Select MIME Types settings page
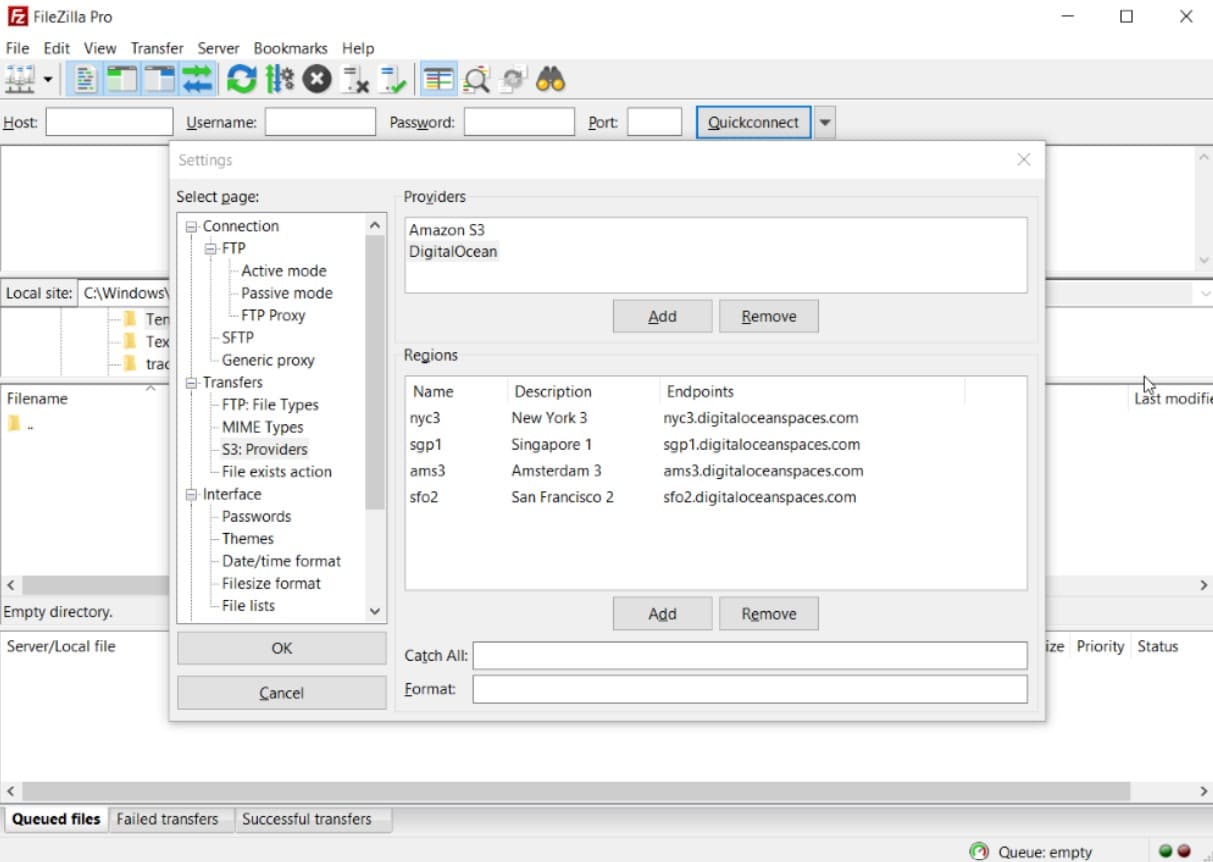Screen dimensions: 1213x862 point(262,427)
